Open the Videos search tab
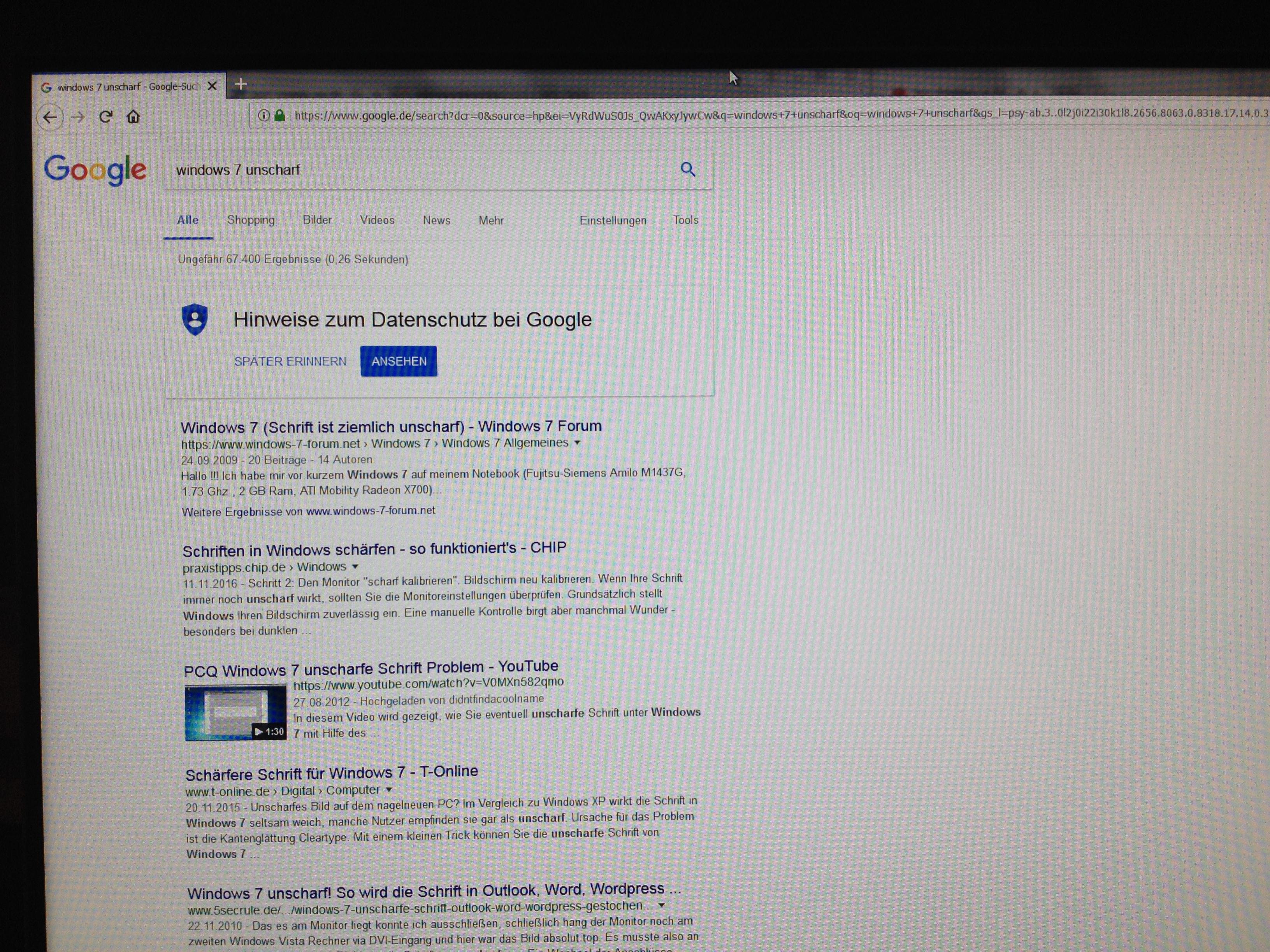Viewport: 1270px width, 952px height. (377, 220)
